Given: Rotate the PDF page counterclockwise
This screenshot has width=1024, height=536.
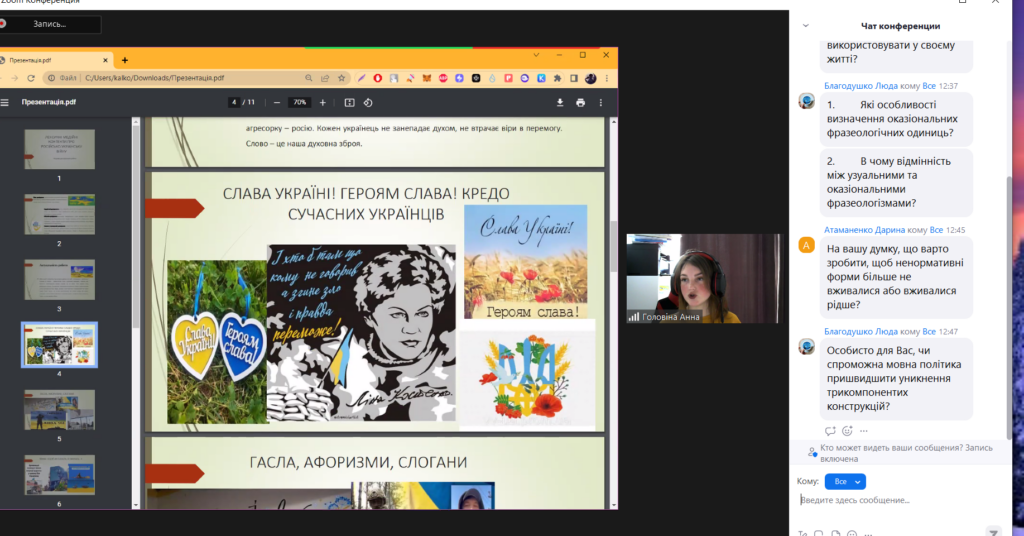Looking at the screenshot, I should [x=368, y=102].
